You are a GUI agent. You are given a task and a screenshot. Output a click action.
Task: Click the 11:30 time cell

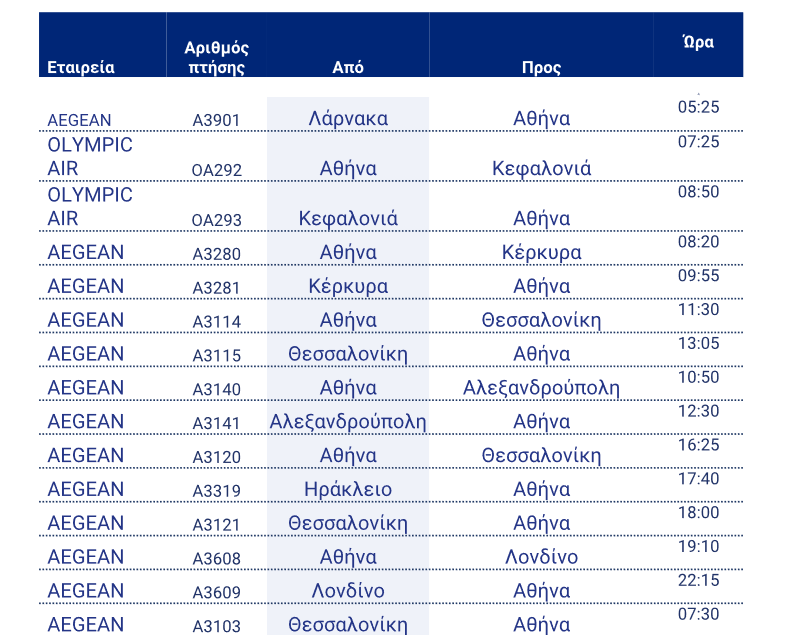coord(698,310)
